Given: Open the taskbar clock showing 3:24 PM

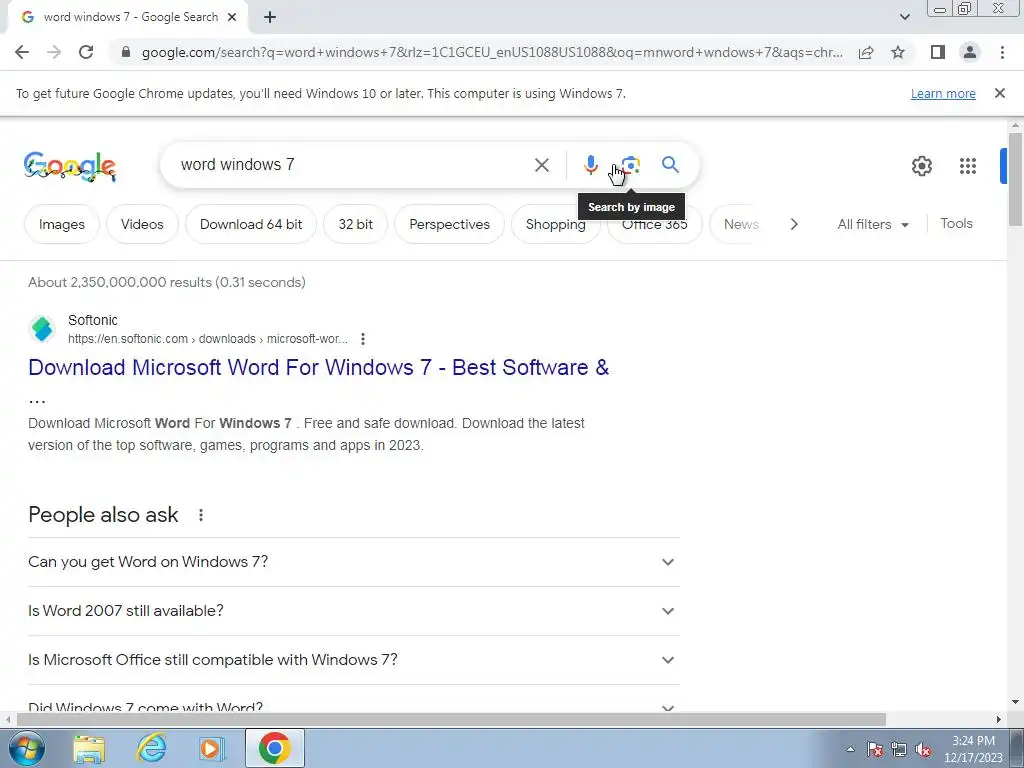Looking at the screenshot, I should click(x=973, y=749).
